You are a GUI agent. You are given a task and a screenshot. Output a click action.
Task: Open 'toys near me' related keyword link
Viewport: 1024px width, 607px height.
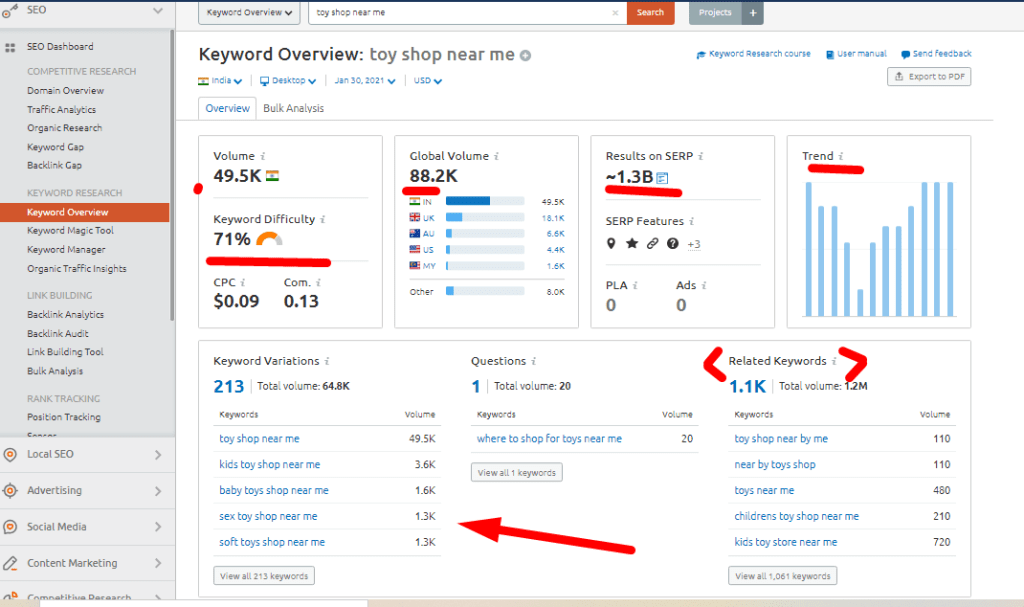(764, 491)
